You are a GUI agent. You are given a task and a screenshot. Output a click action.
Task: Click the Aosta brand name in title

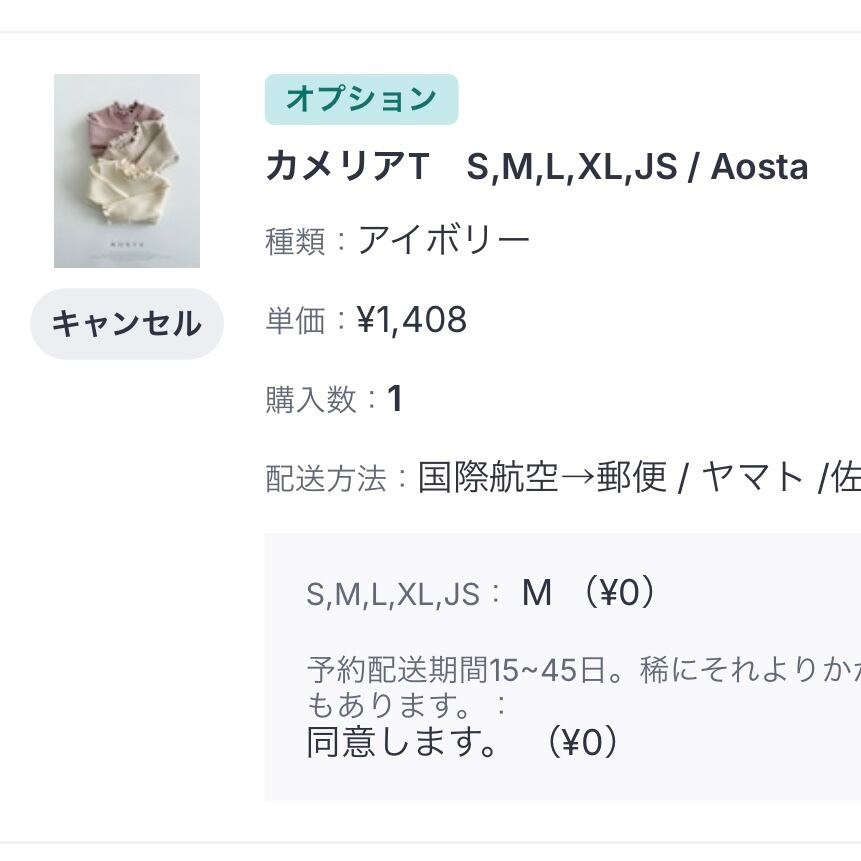point(759,166)
